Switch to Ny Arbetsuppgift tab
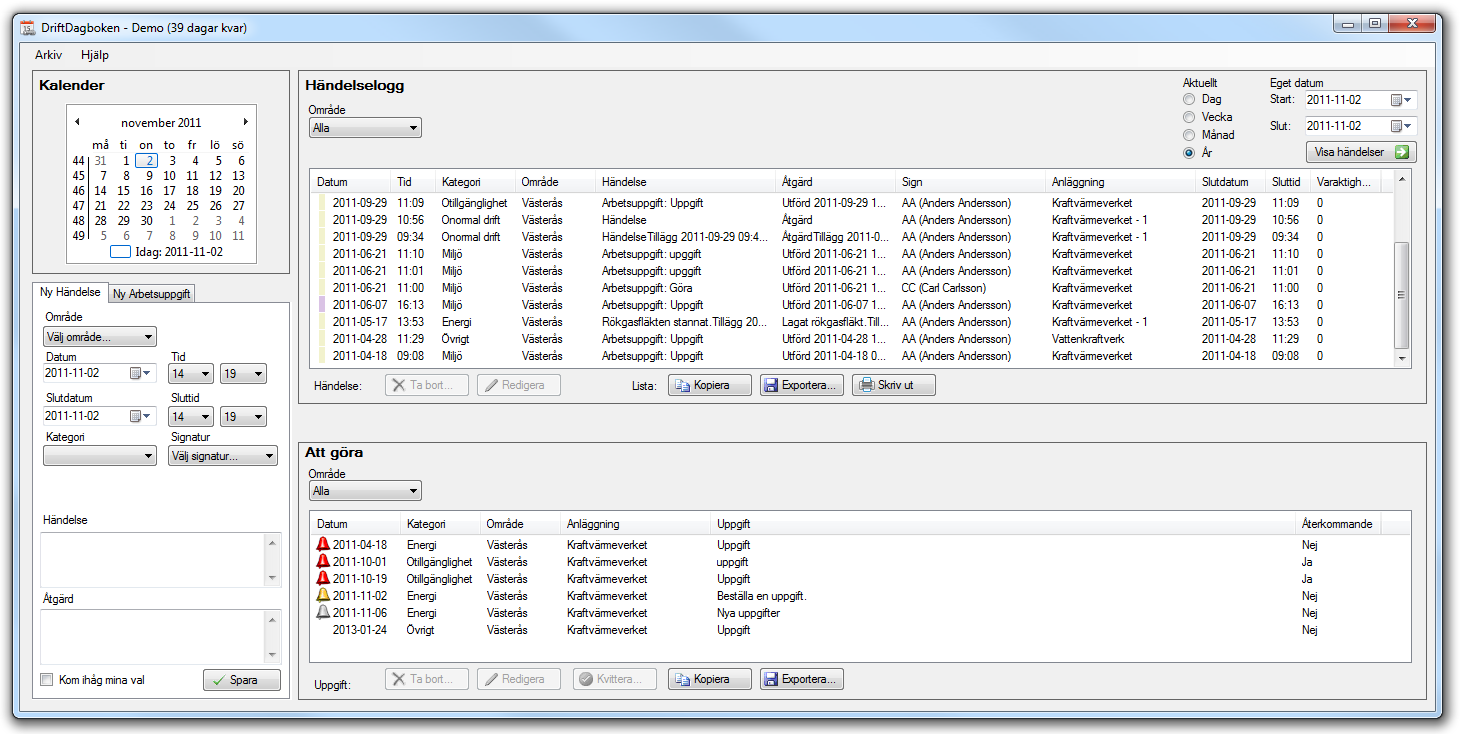Screen dimensions: 1464x734 pos(152,293)
